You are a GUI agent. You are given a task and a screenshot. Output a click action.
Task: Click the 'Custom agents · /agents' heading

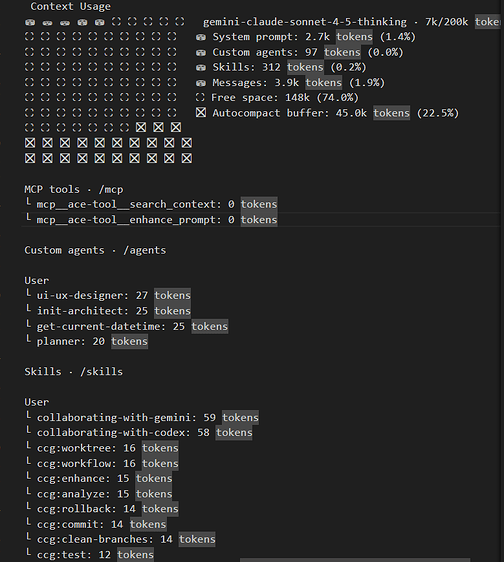coord(95,250)
